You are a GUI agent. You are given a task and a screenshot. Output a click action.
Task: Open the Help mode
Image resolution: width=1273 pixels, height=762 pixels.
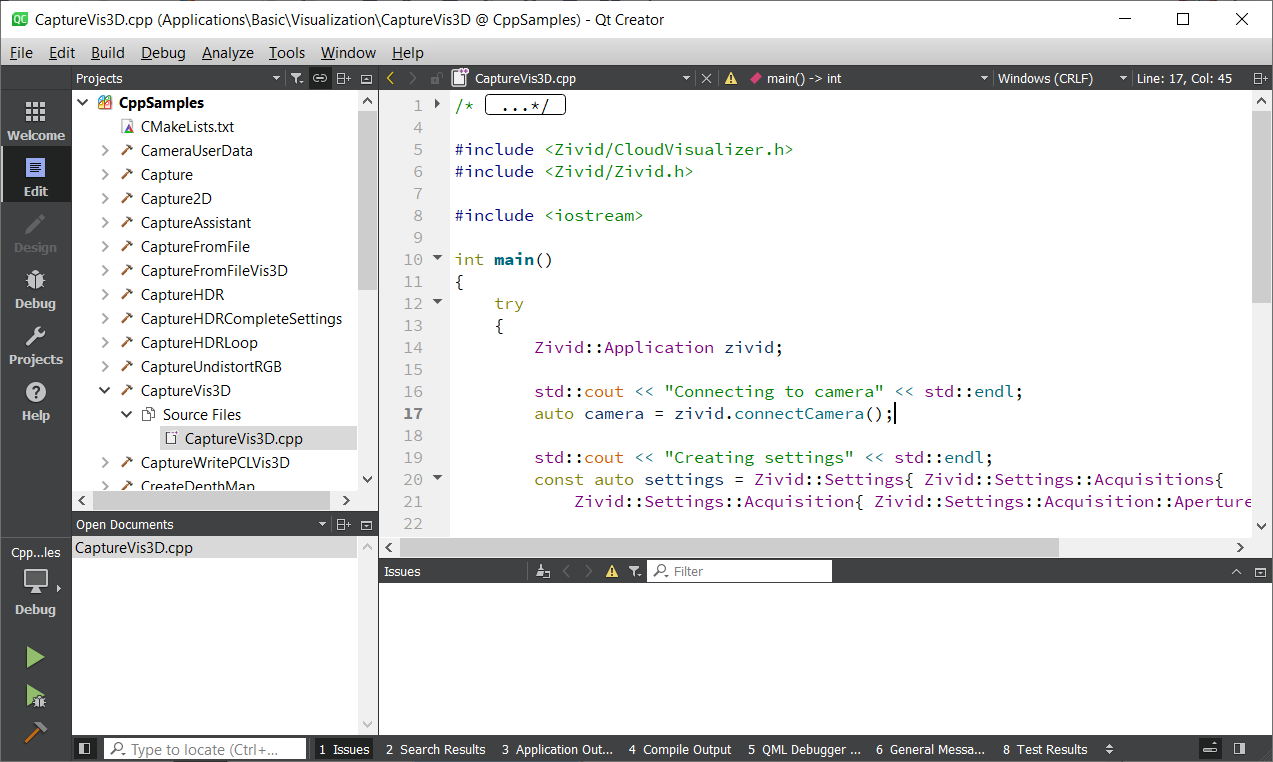tap(35, 400)
